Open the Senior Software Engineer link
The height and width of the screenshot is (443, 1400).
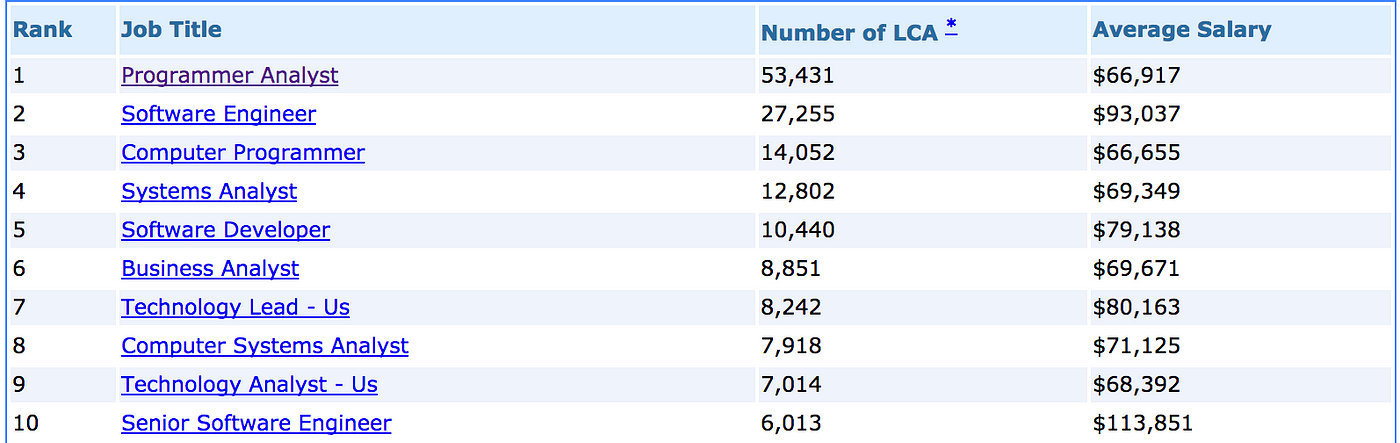coord(257,424)
